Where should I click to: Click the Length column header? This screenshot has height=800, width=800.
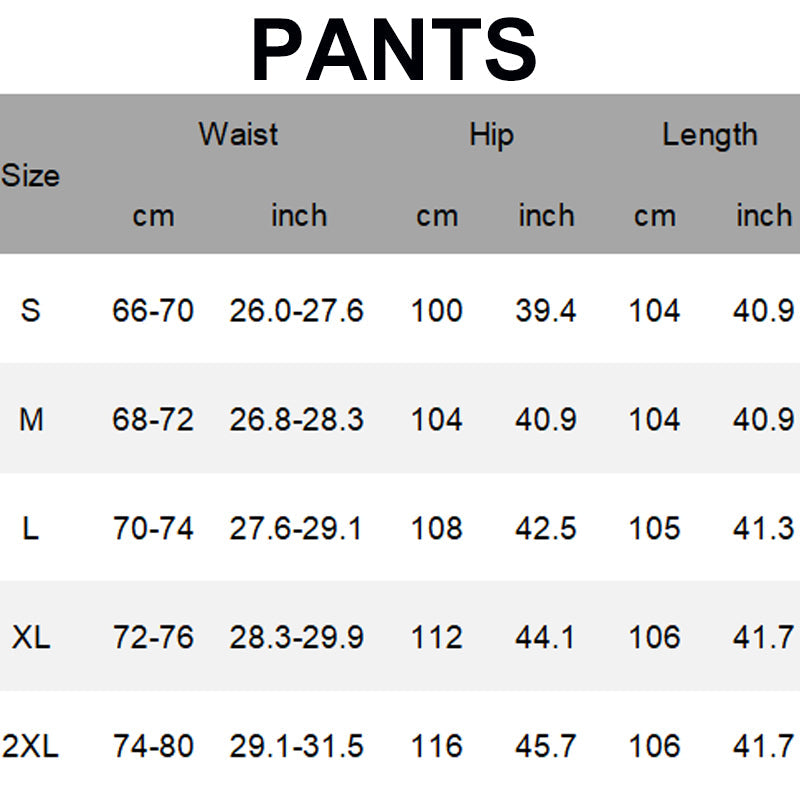click(x=709, y=134)
